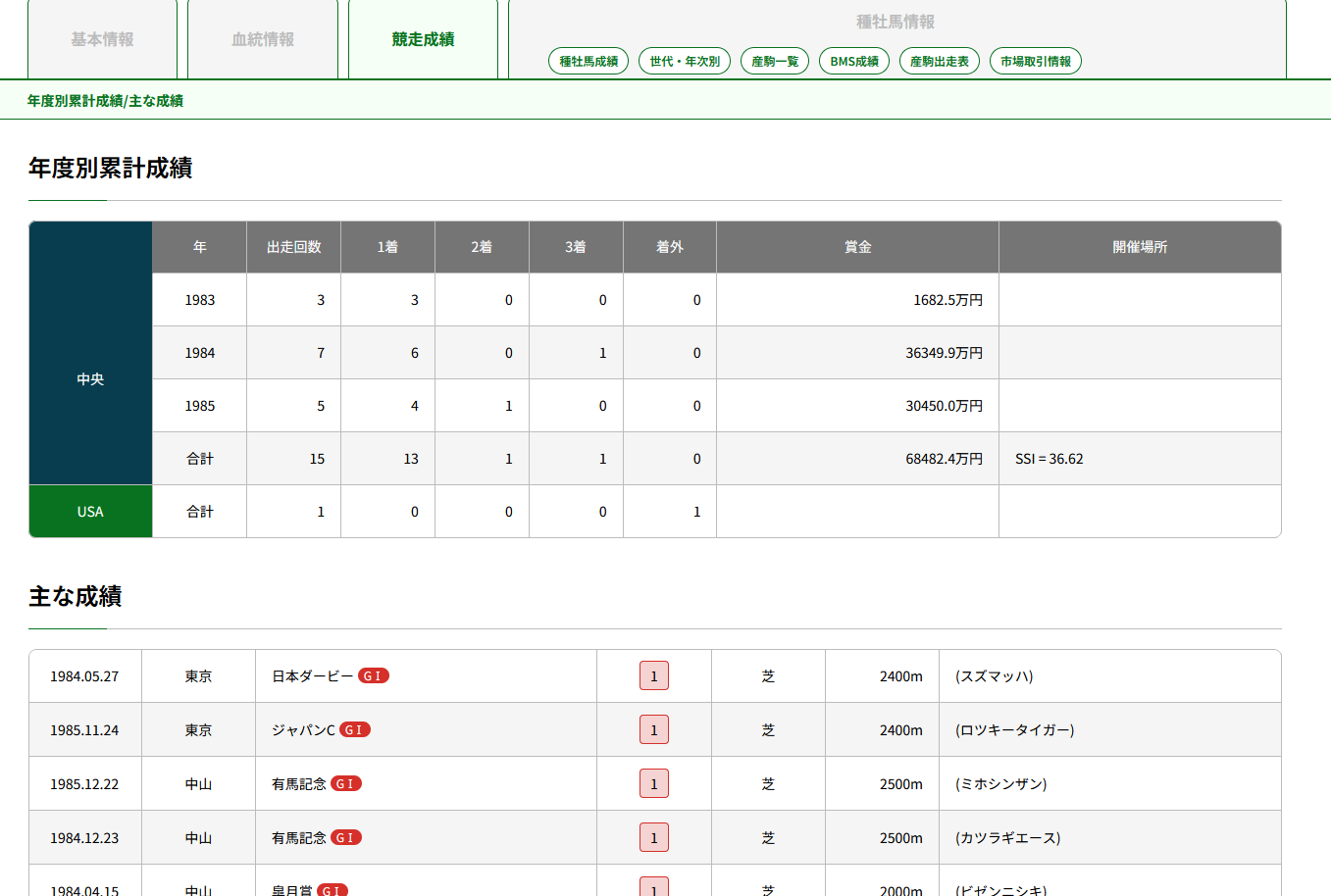Image resolution: width=1331 pixels, height=896 pixels.
Task: Click the 1985 year cell in the yearly table
Action: click(200, 406)
